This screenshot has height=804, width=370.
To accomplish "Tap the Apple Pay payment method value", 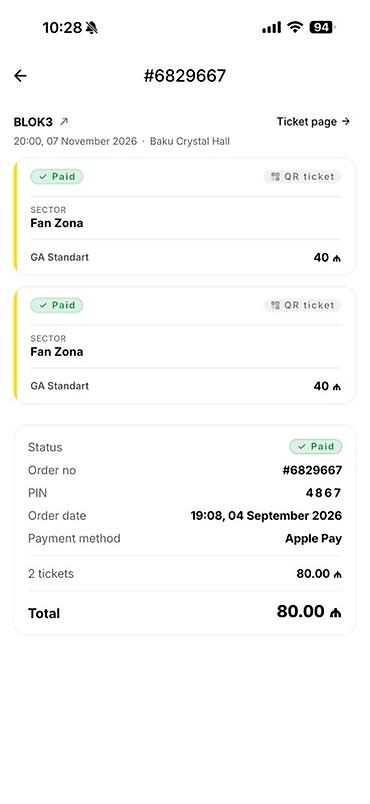I will pyautogui.click(x=314, y=539).
